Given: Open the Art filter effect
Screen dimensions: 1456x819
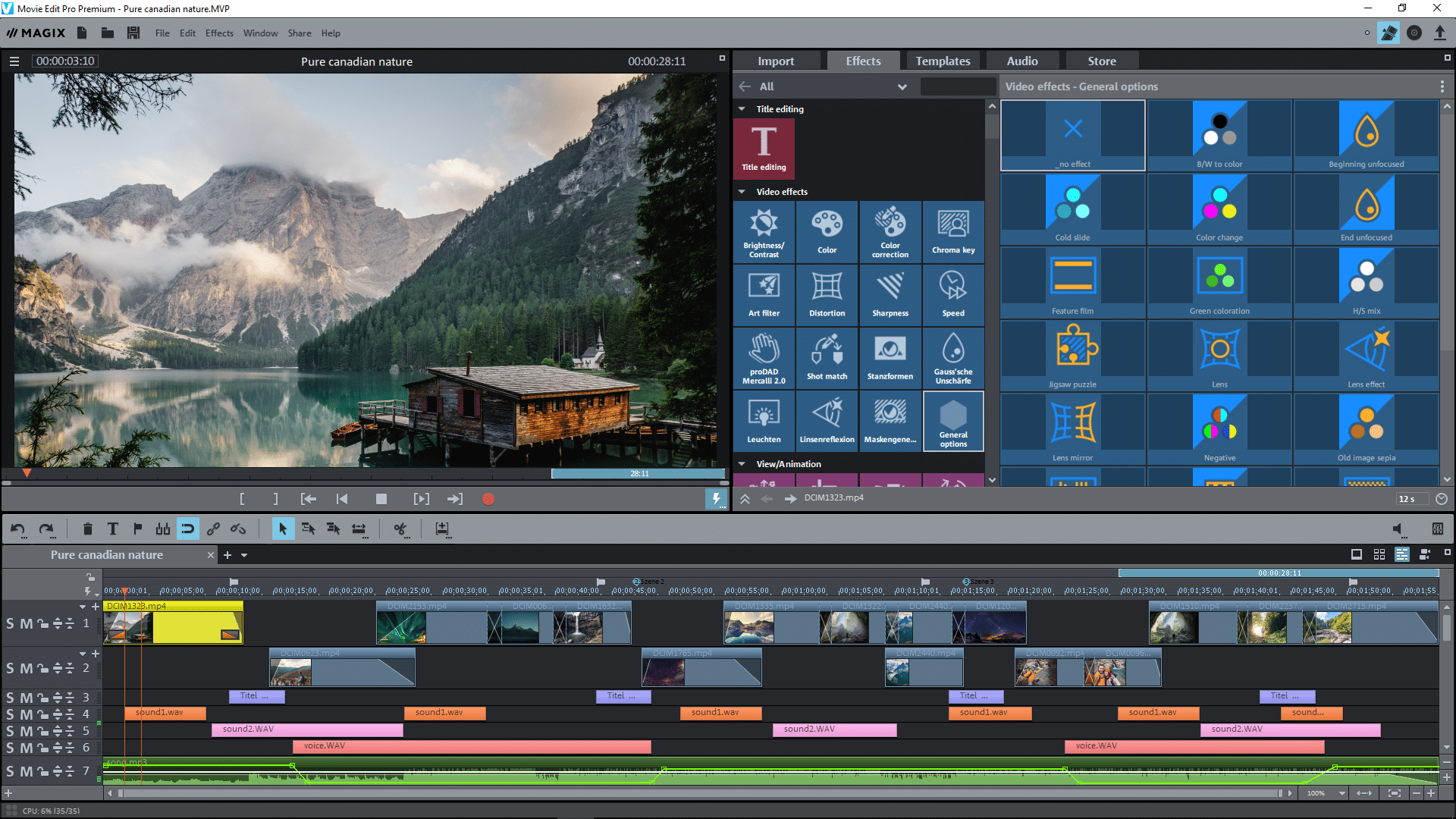Looking at the screenshot, I should [764, 295].
